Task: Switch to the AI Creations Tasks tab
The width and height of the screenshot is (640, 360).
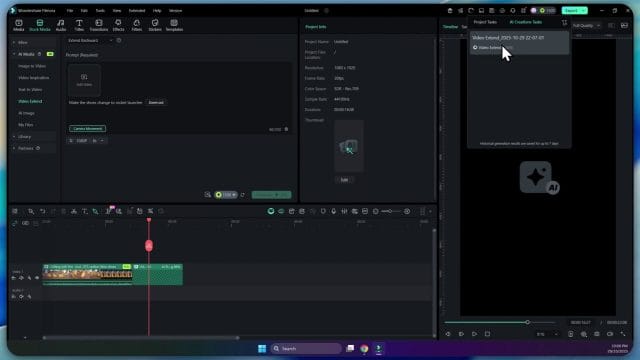Action: (x=526, y=22)
